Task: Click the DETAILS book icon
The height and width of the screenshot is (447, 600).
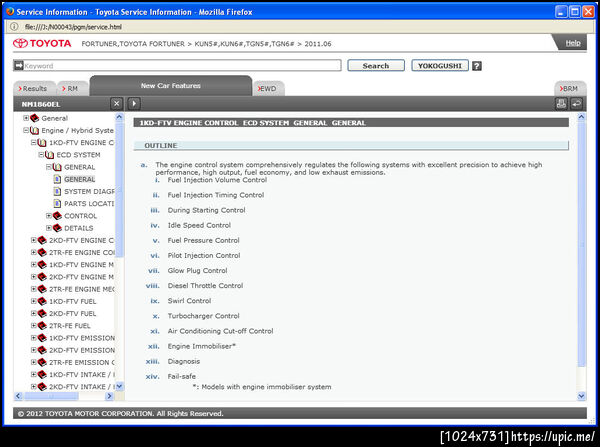Action: click(x=57, y=228)
